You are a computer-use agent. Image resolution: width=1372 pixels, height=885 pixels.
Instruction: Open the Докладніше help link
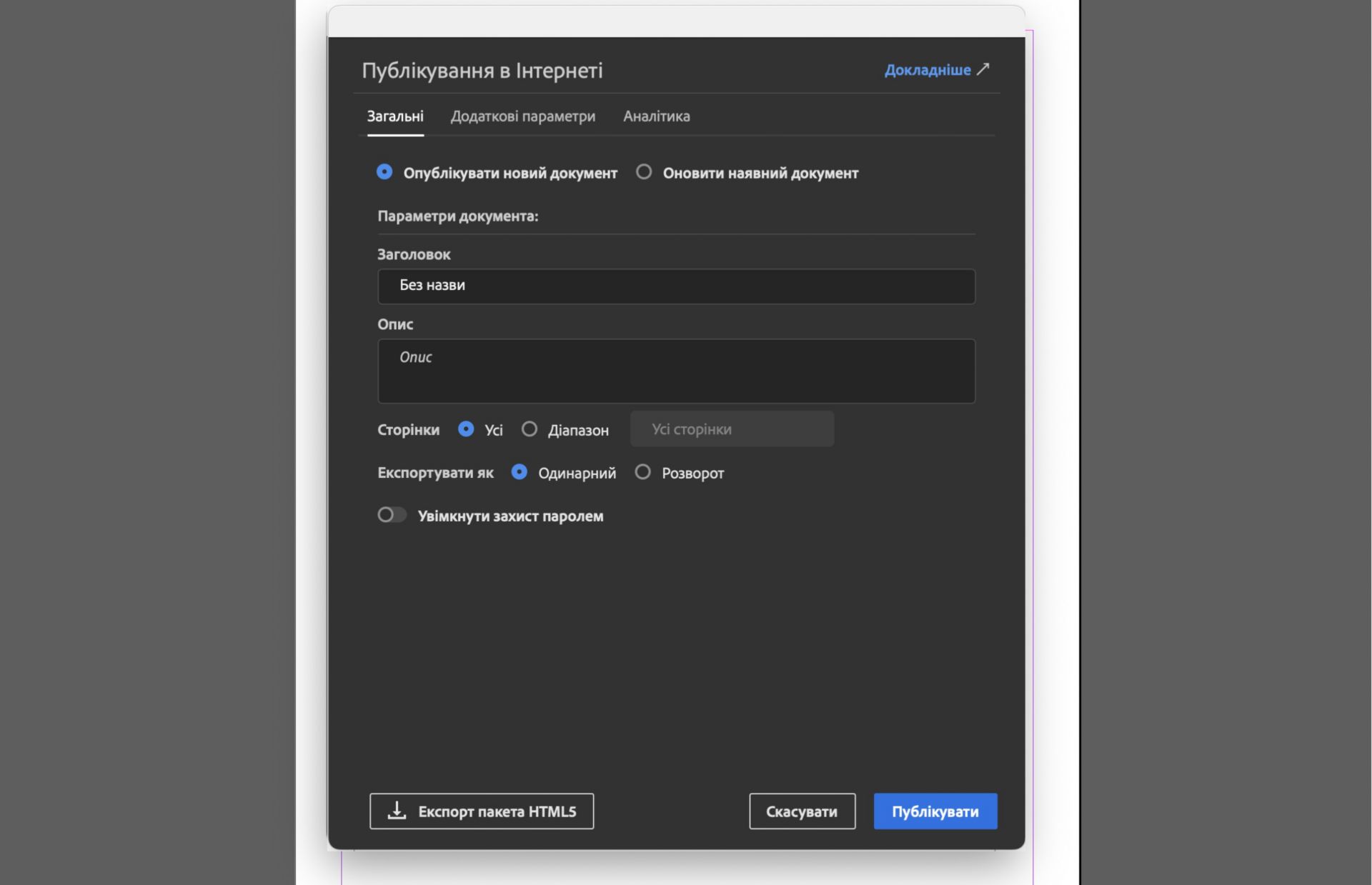coord(927,70)
